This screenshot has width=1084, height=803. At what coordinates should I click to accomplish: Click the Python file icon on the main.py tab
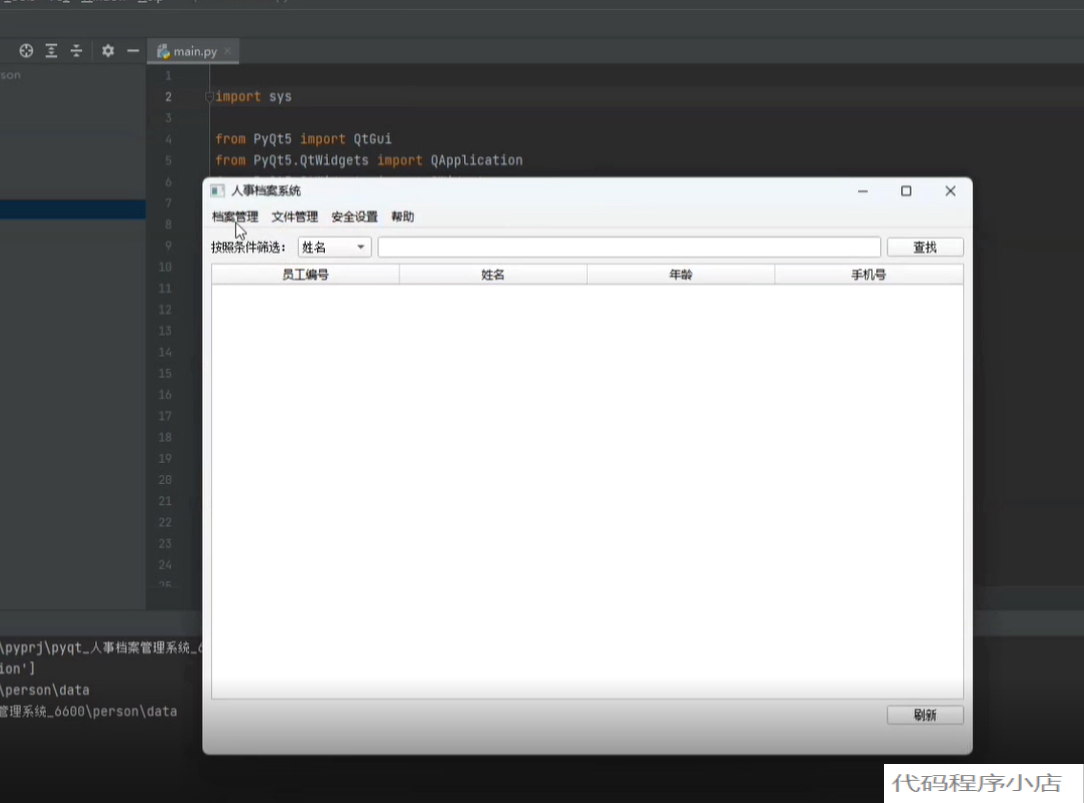tap(166, 50)
